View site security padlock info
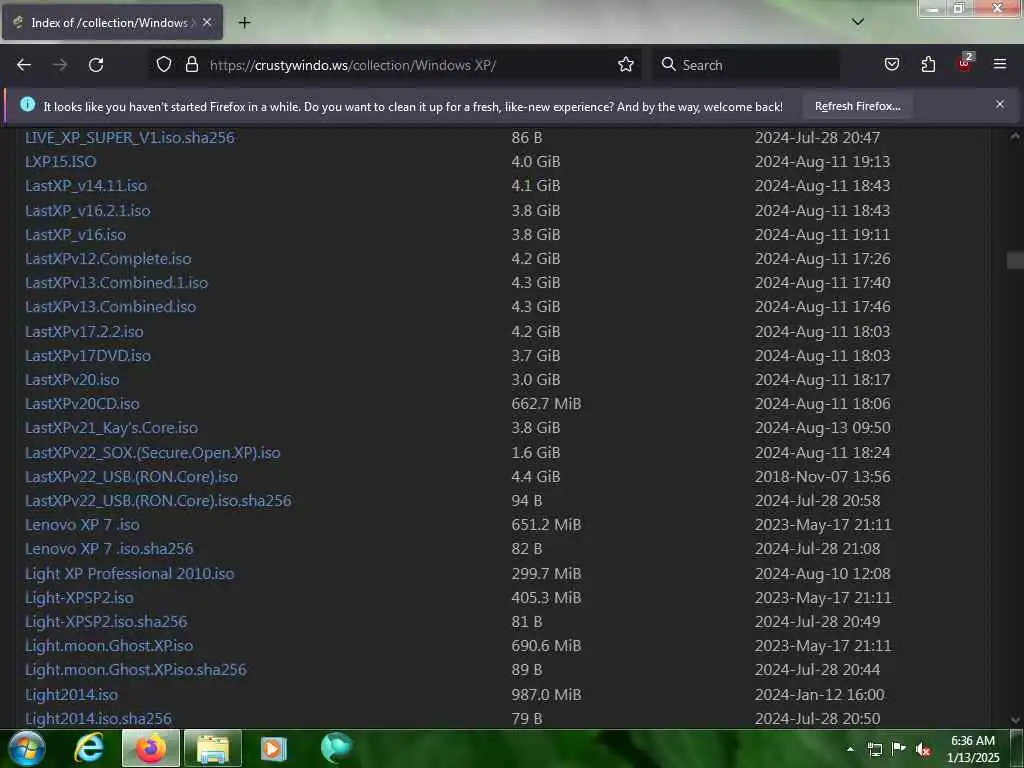Viewport: 1024px width, 768px height. pos(191,65)
